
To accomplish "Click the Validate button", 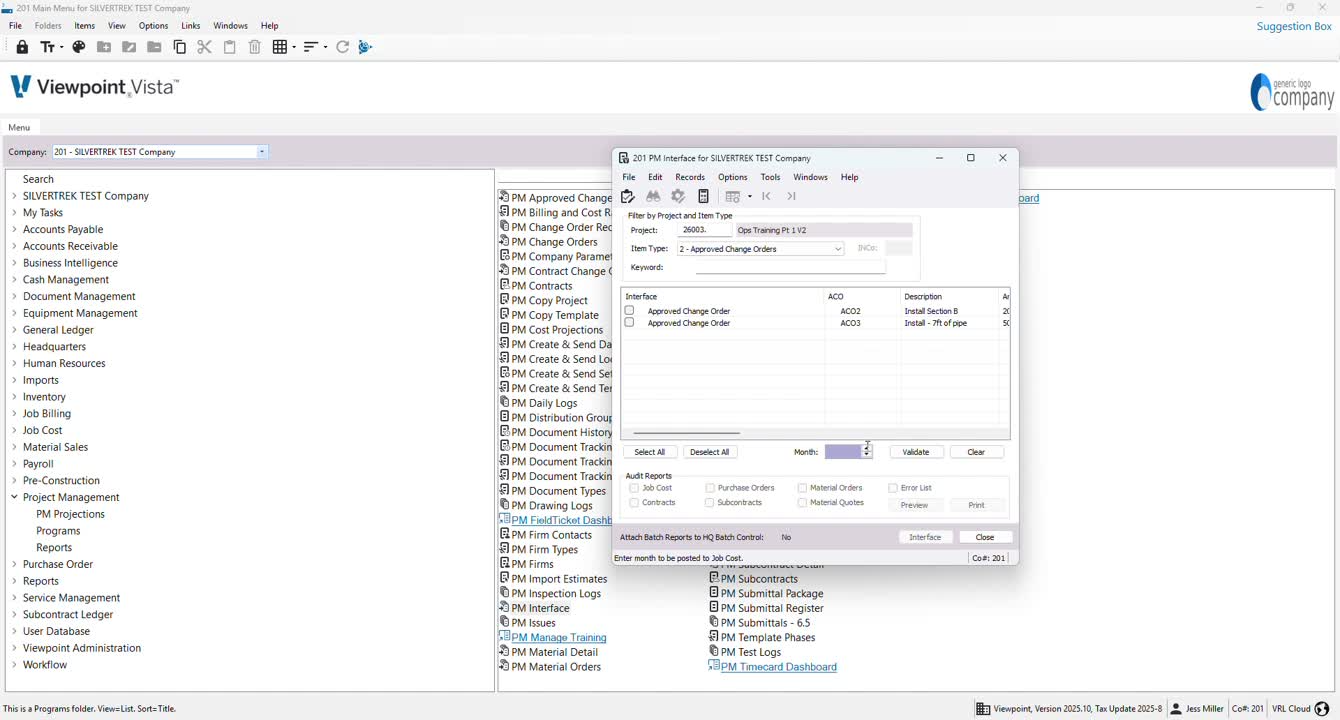I will pos(916,452).
